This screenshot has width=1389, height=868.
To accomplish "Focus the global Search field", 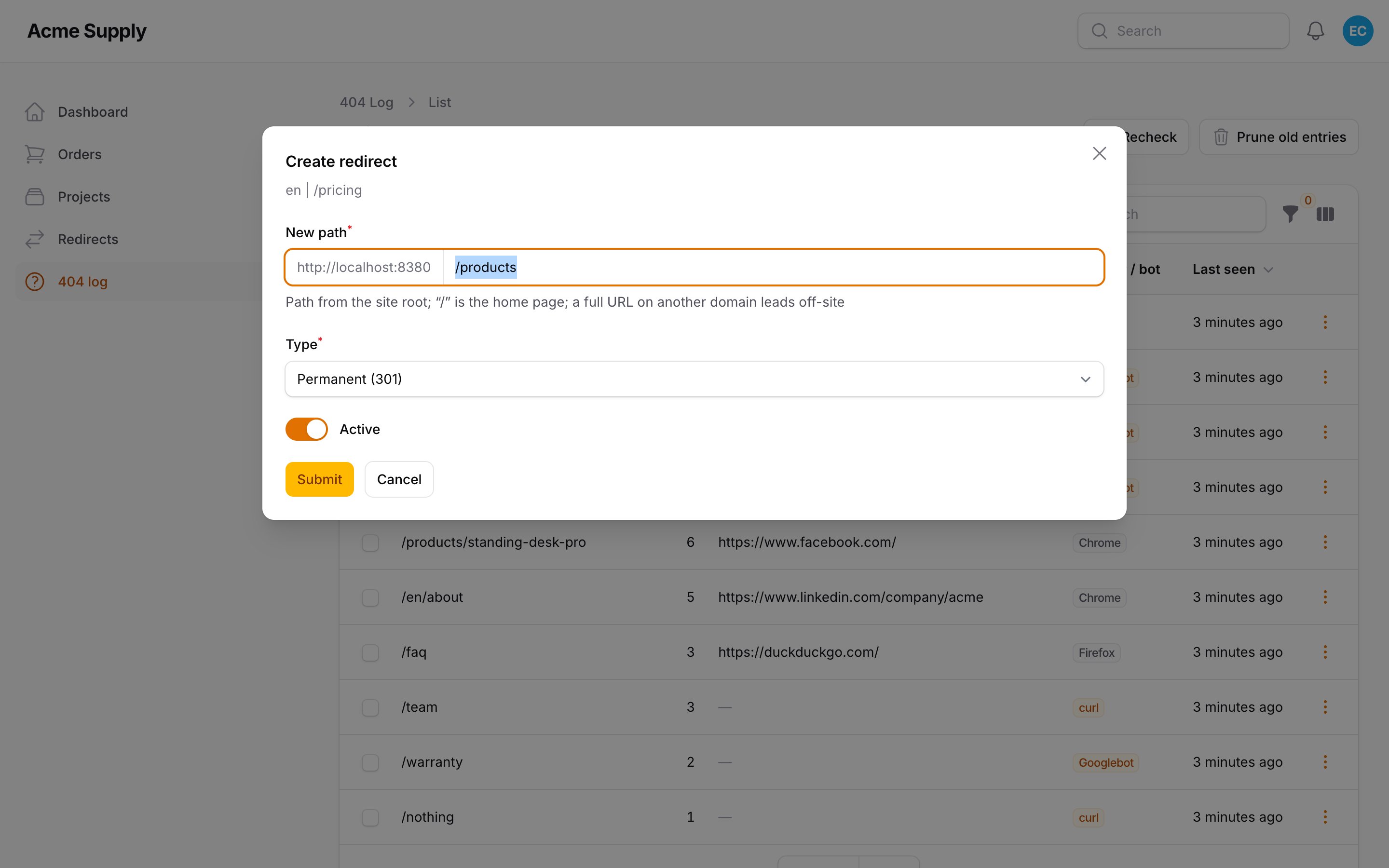I will [1183, 31].
